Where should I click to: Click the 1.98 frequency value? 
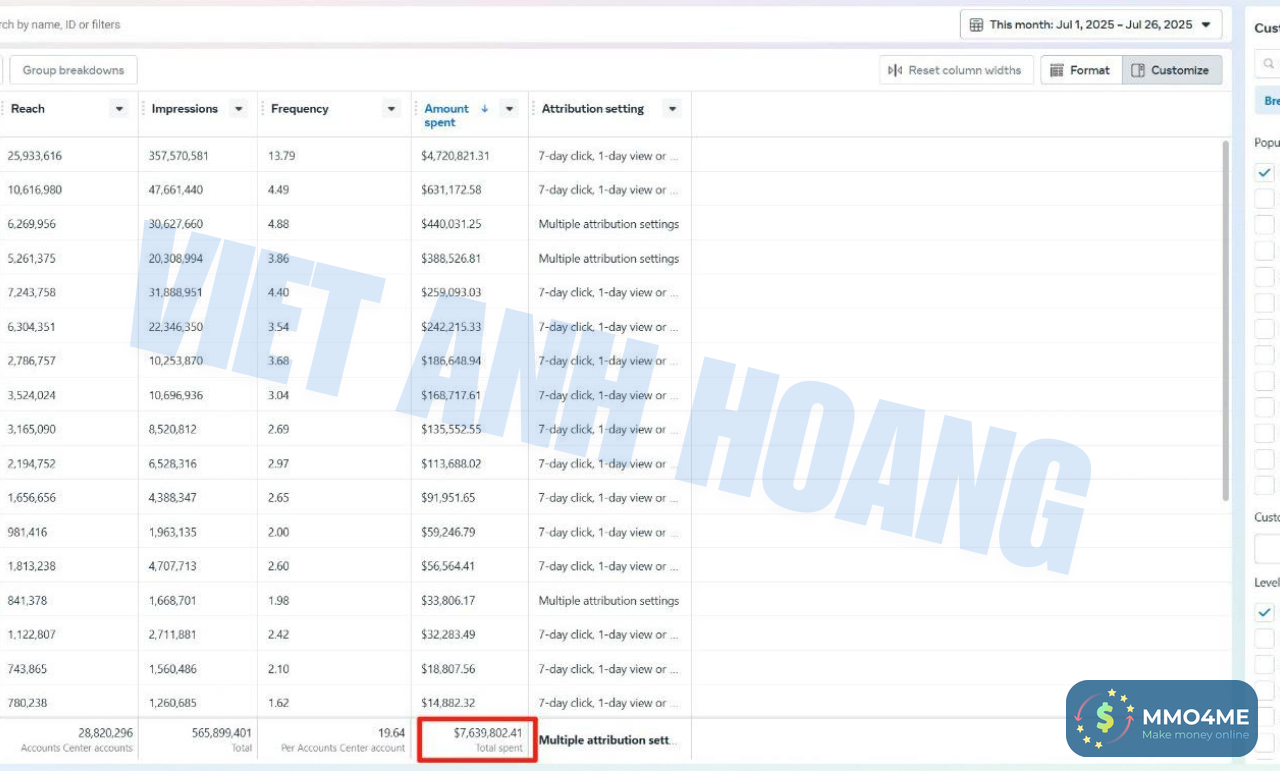(x=278, y=601)
